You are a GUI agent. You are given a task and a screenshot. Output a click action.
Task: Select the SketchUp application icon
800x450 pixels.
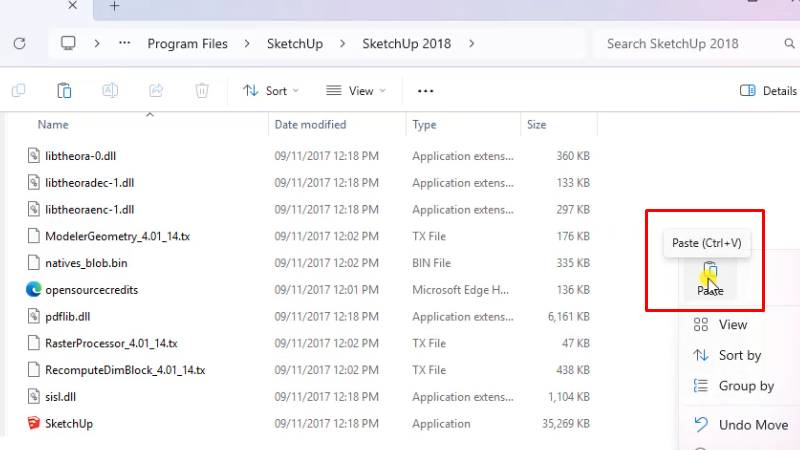[35, 424]
